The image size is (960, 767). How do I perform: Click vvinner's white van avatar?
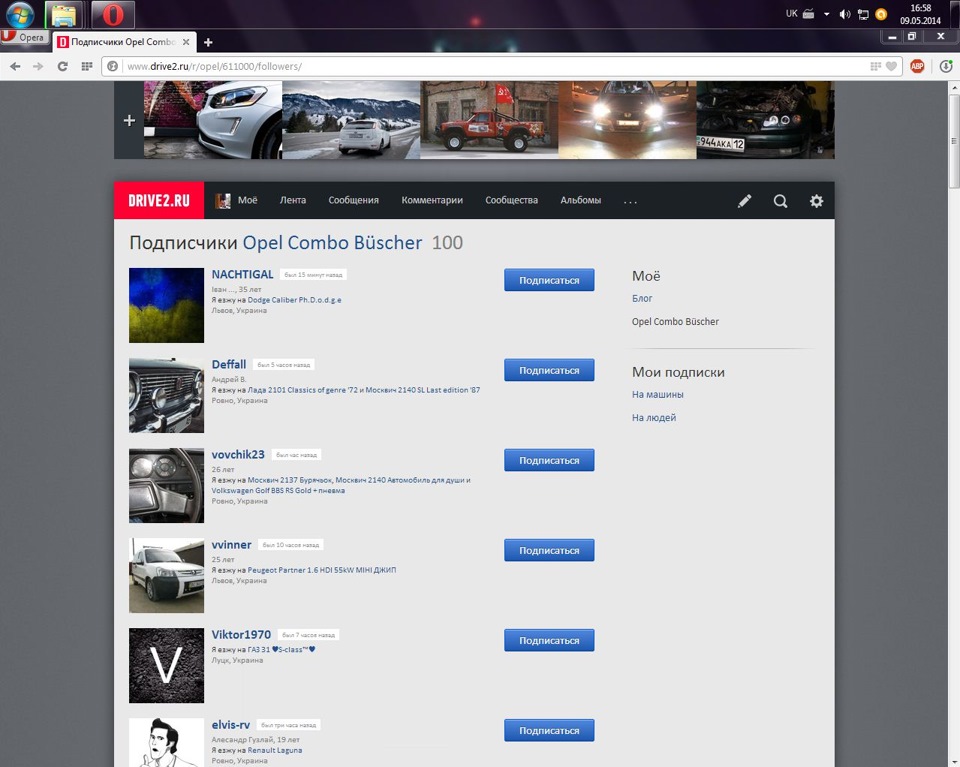pyautogui.click(x=167, y=575)
